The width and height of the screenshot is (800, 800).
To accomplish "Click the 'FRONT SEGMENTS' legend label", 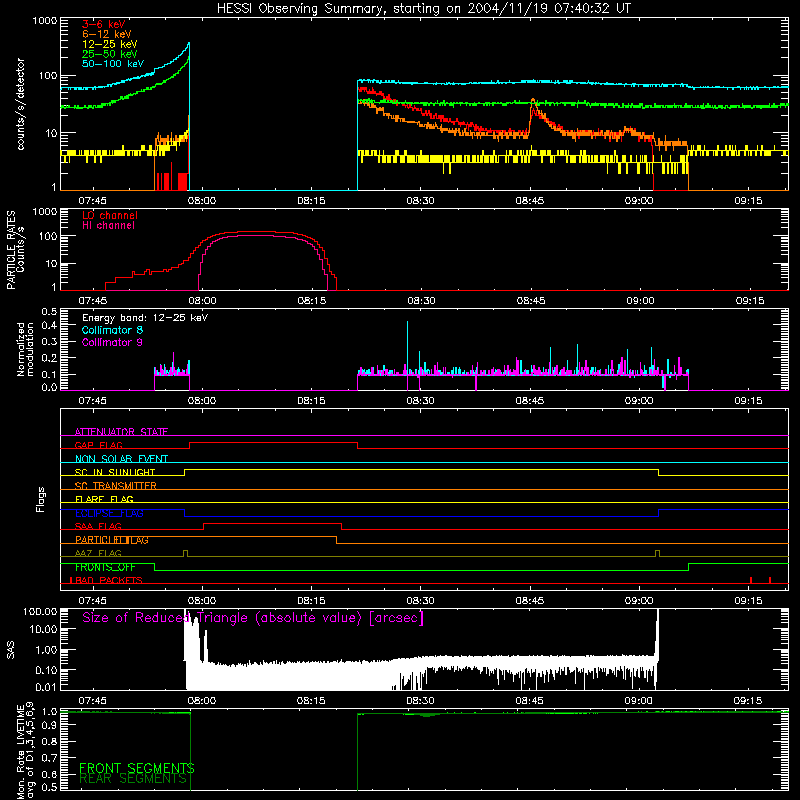I will click(x=137, y=768).
